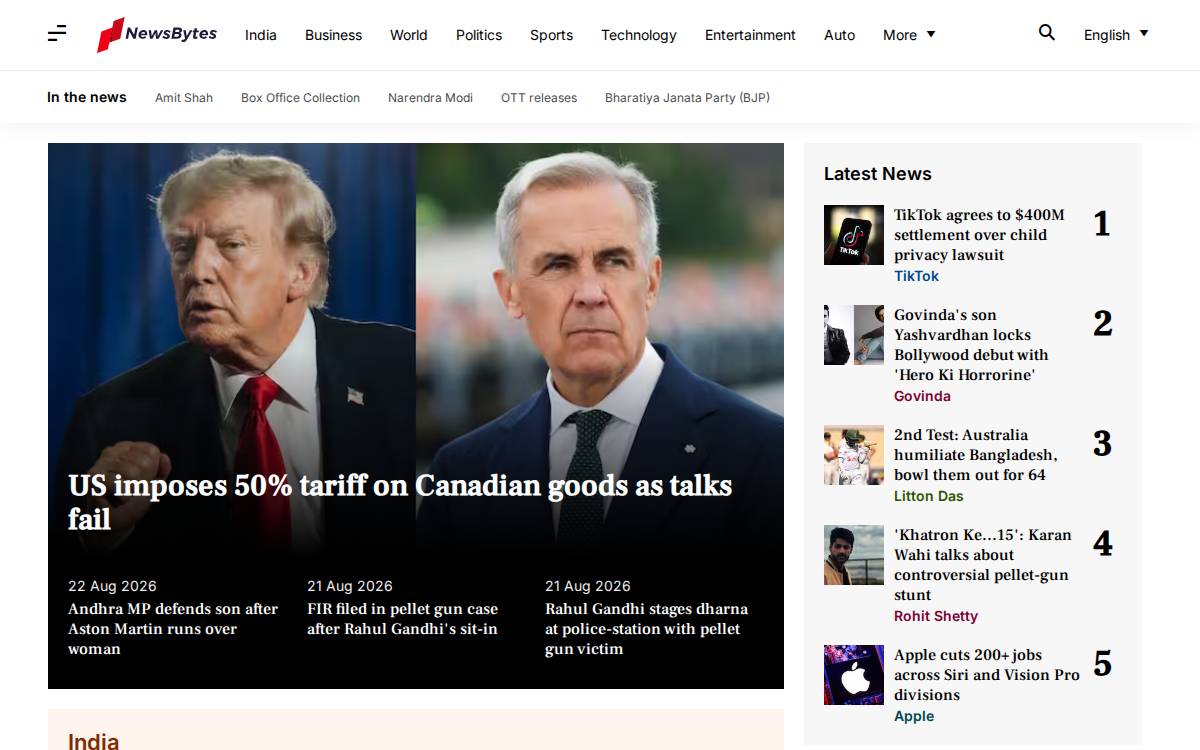
Task: Go to the India section
Action: tap(261, 35)
